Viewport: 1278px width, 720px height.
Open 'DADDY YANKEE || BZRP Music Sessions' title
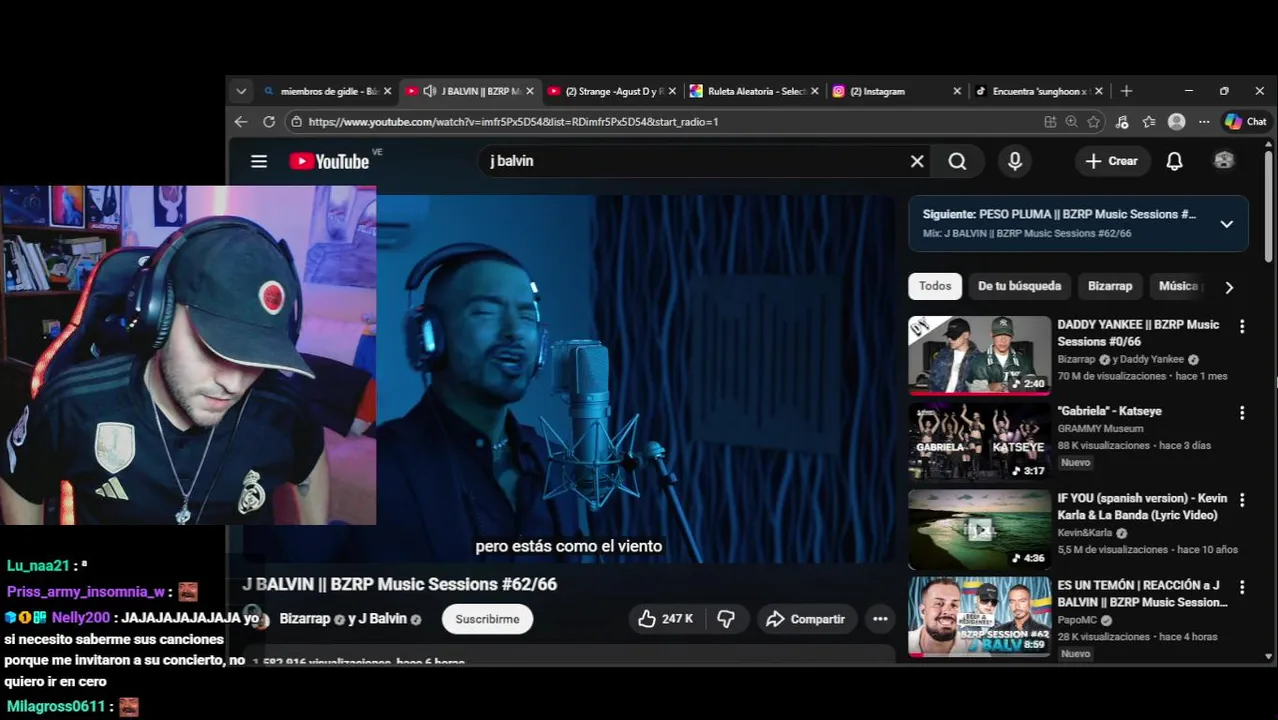1138,333
